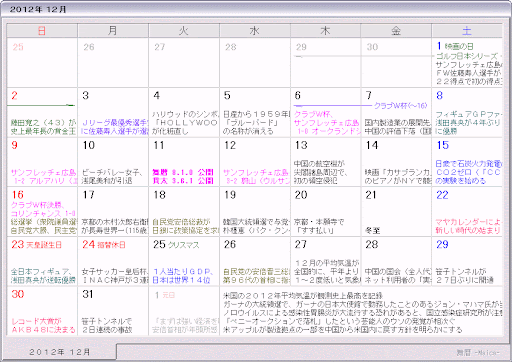Viewport: 512px width, 362px height.
Task: Click the December 16 クラブW杯決勝 entry
Action: 43,209
